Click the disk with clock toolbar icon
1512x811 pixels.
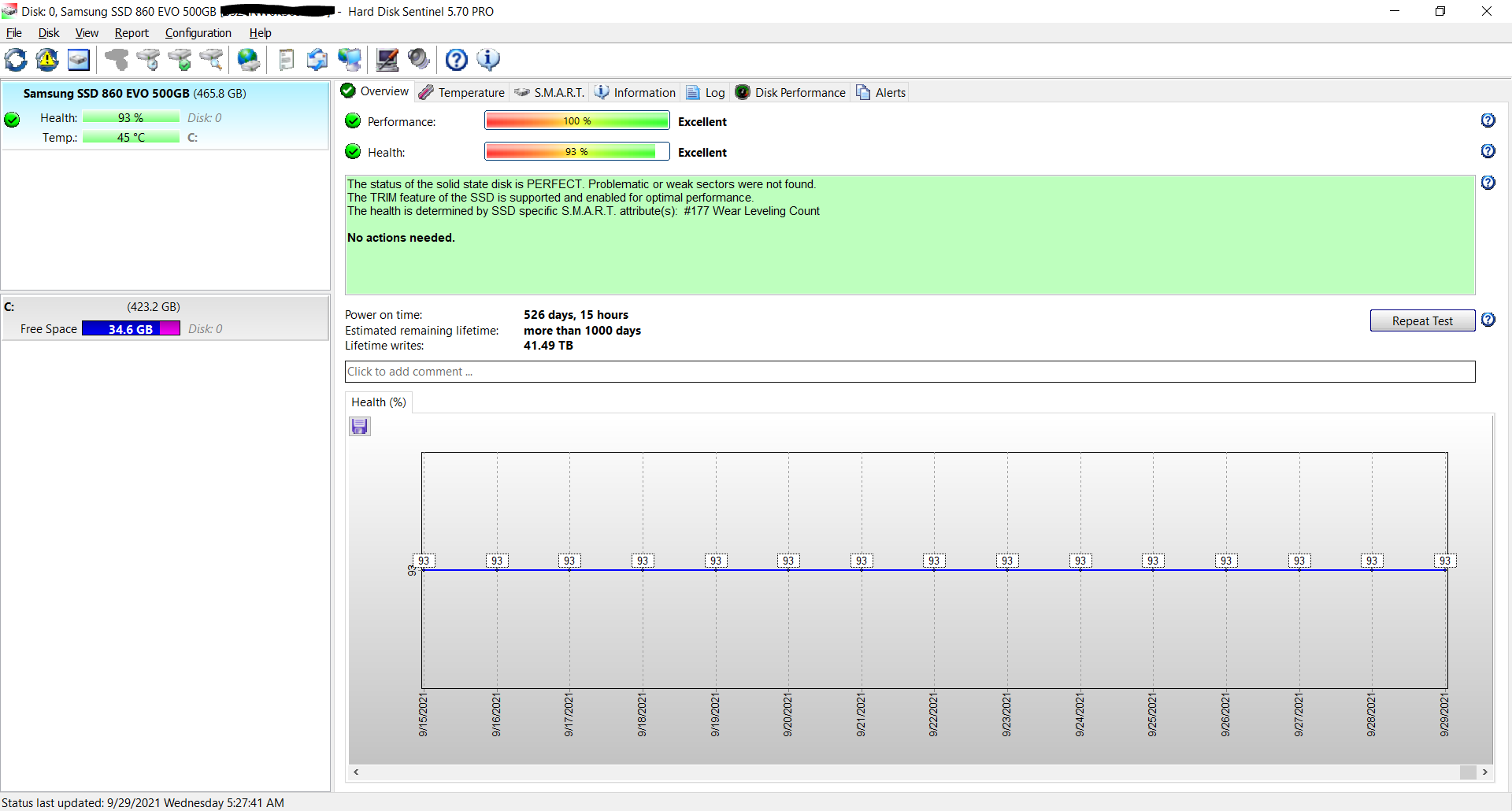[148, 60]
